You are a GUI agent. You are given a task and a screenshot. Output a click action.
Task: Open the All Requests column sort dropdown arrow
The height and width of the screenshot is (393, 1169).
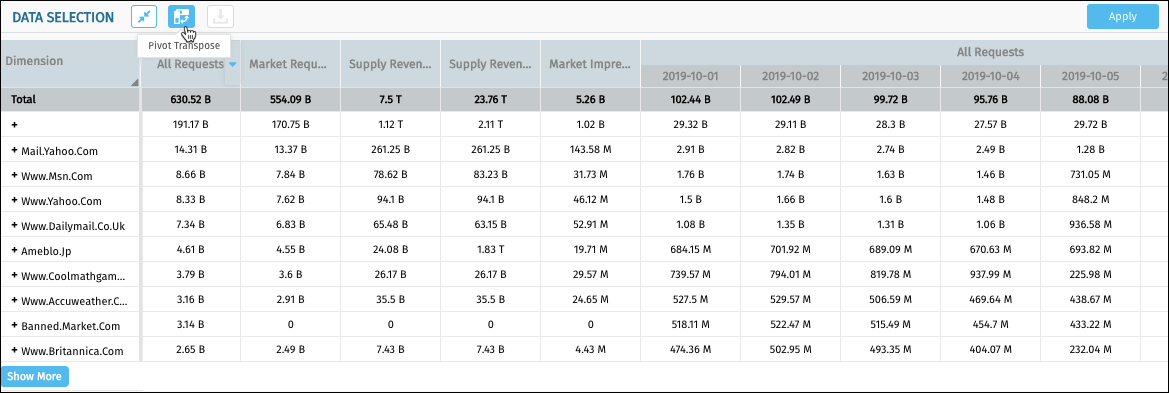(x=233, y=65)
